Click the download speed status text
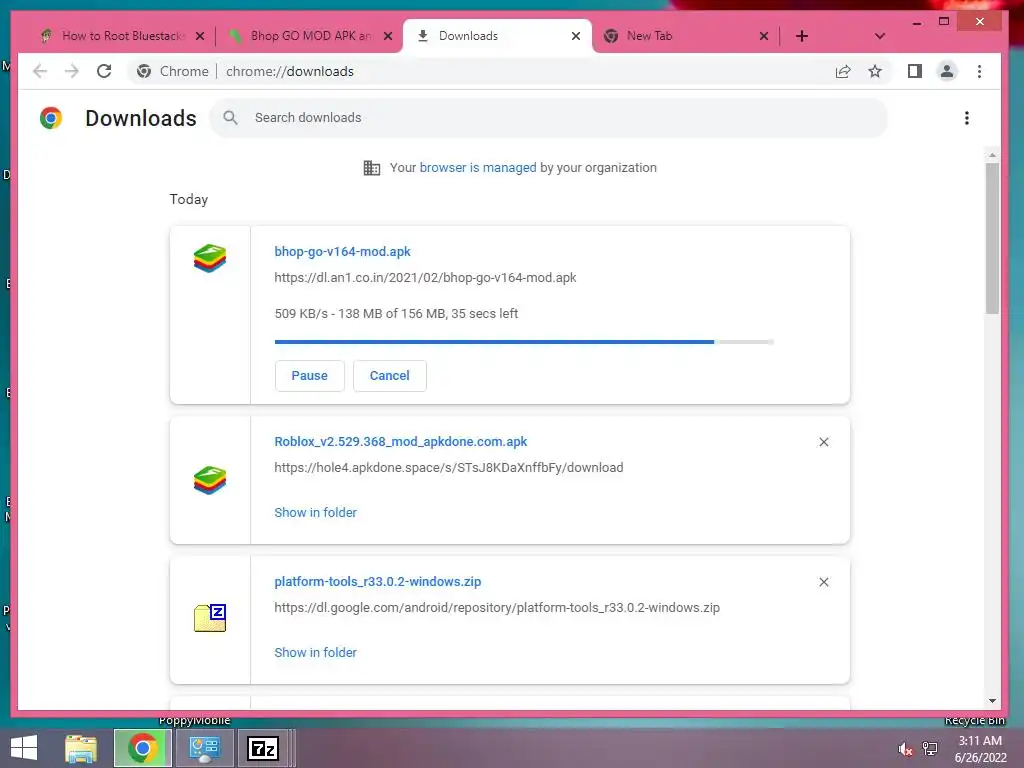The height and width of the screenshot is (768, 1024). 396,313
